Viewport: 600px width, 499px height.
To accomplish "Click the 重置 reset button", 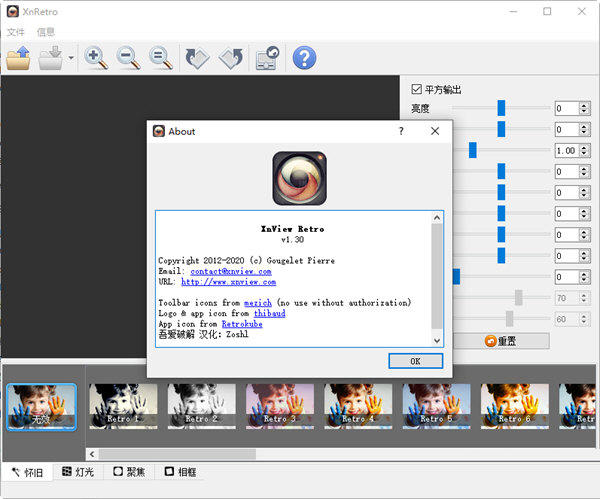I will click(501, 341).
